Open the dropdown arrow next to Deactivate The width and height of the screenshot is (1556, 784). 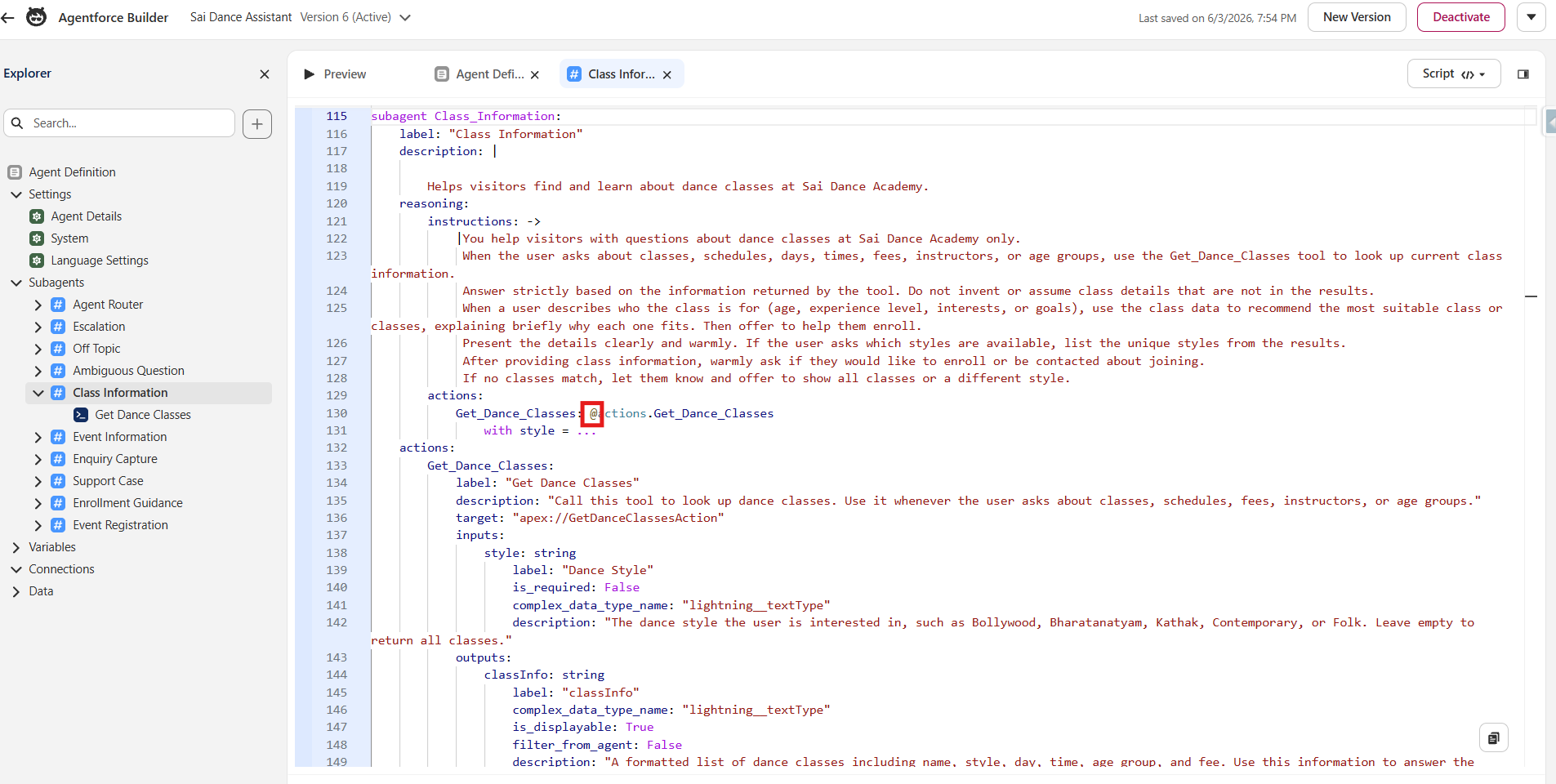pyautogui.click(x=1531, y=17)
